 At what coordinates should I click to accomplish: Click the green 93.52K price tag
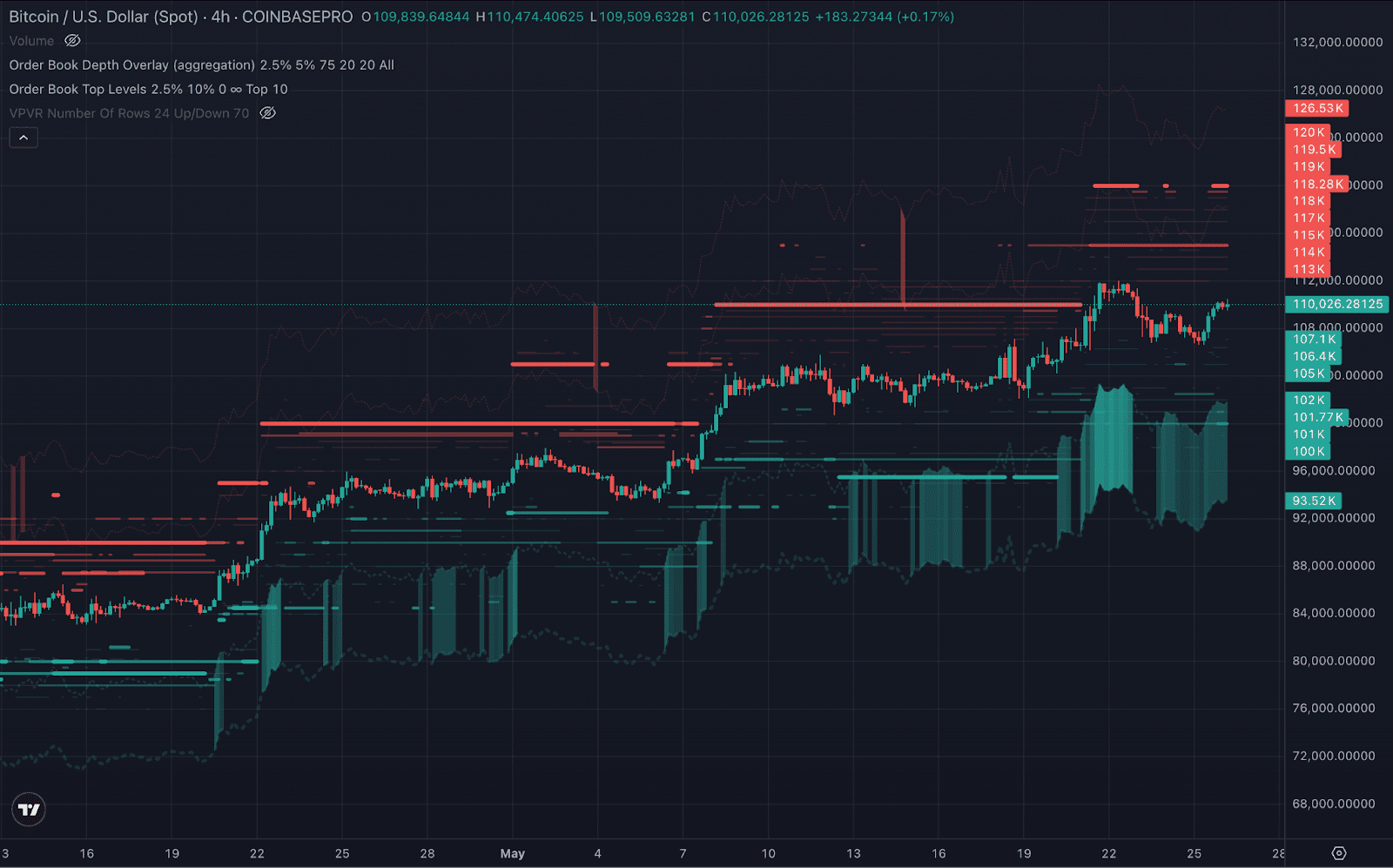pyautogui.click(x=1313, y=501)
